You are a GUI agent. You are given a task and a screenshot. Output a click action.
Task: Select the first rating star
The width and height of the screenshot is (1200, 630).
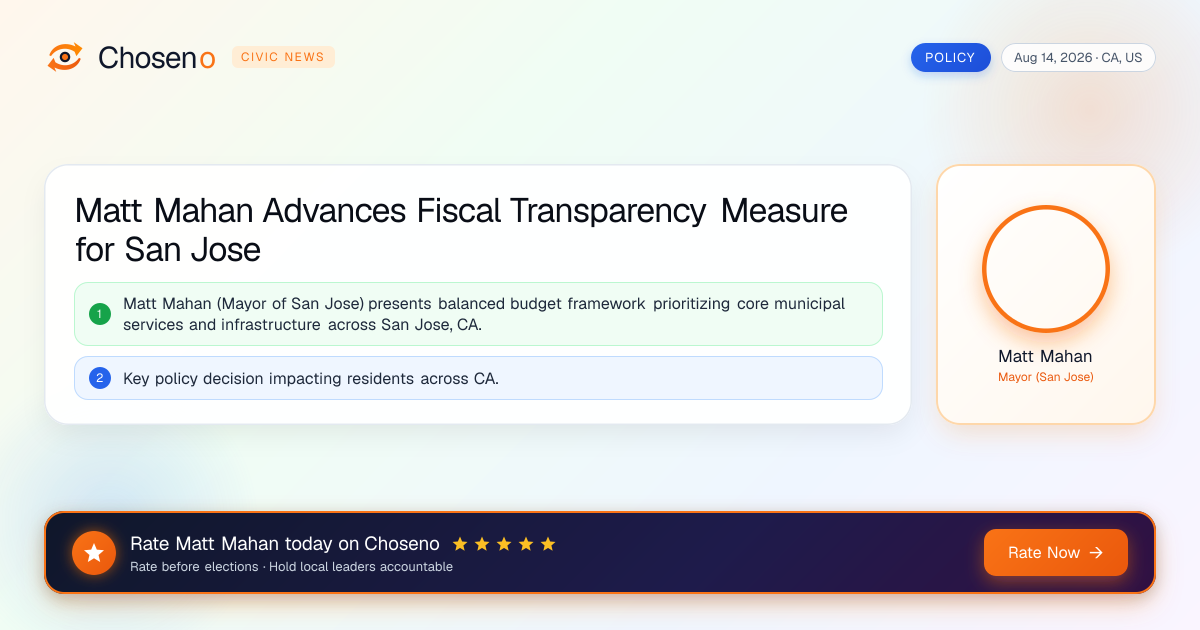[460, 544]
